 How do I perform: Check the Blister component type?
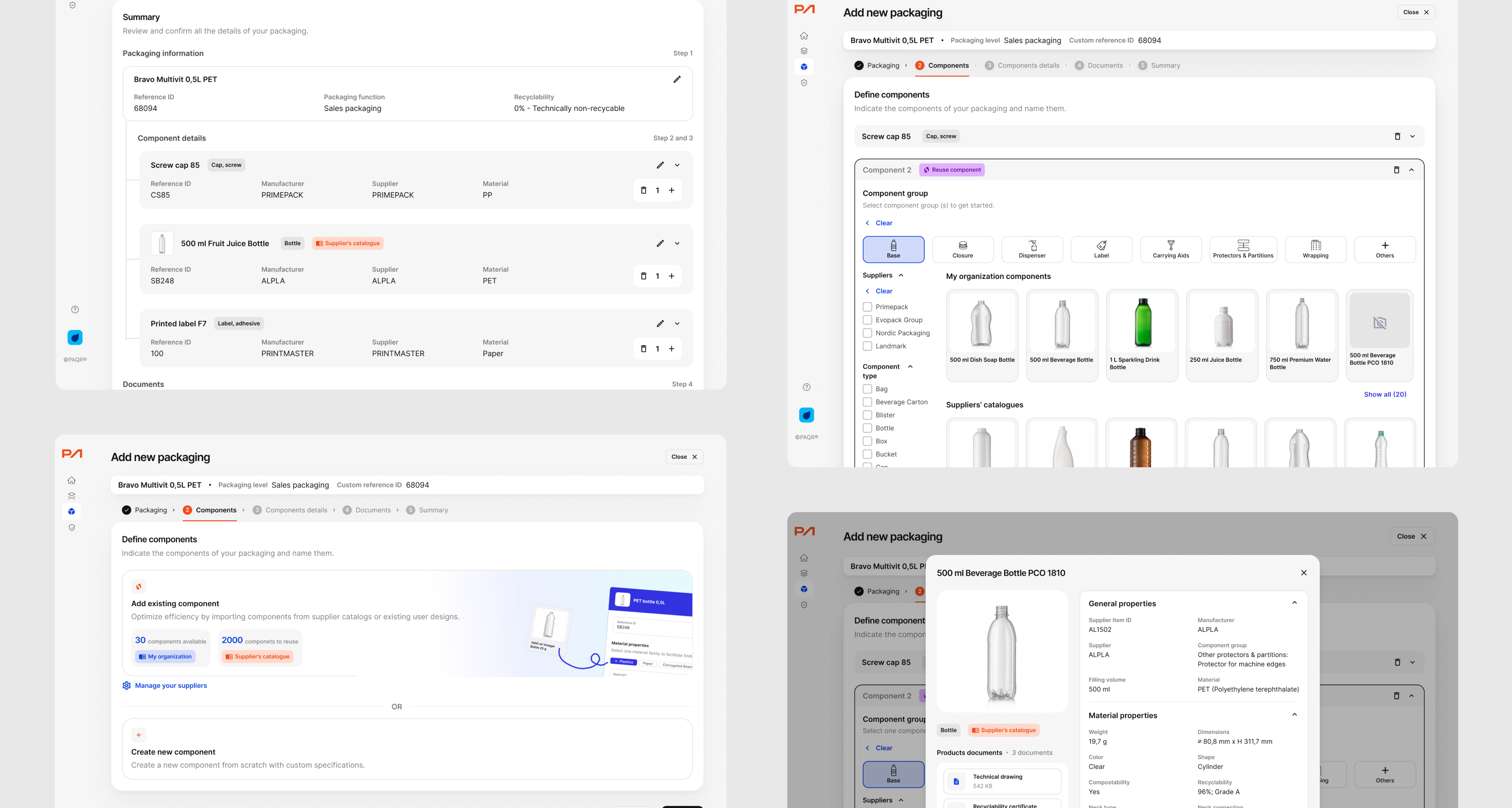point(867,415)
